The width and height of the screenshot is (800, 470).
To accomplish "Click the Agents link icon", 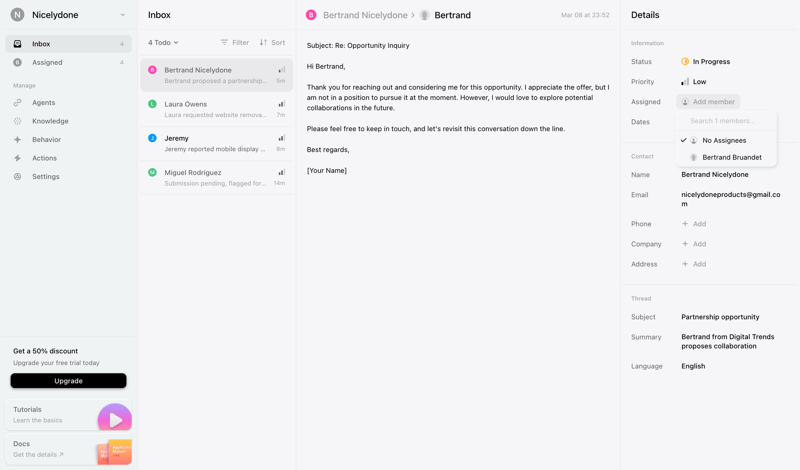I will 17,103.
